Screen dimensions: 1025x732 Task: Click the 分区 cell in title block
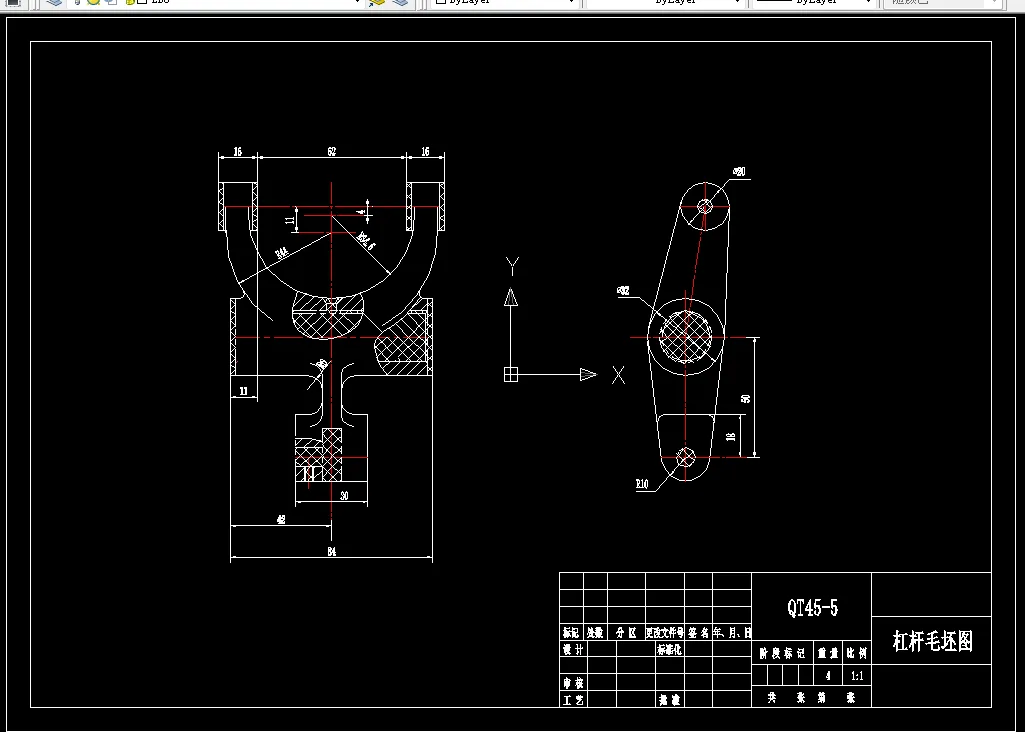click(x=626, y=633)
